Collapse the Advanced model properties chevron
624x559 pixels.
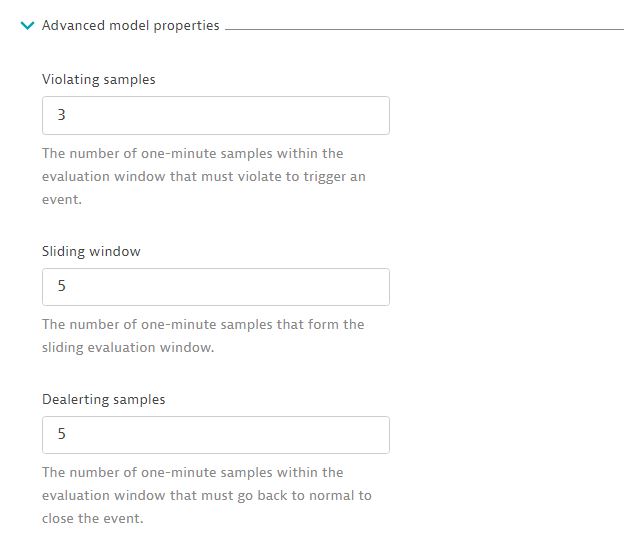tap(27, 26)
